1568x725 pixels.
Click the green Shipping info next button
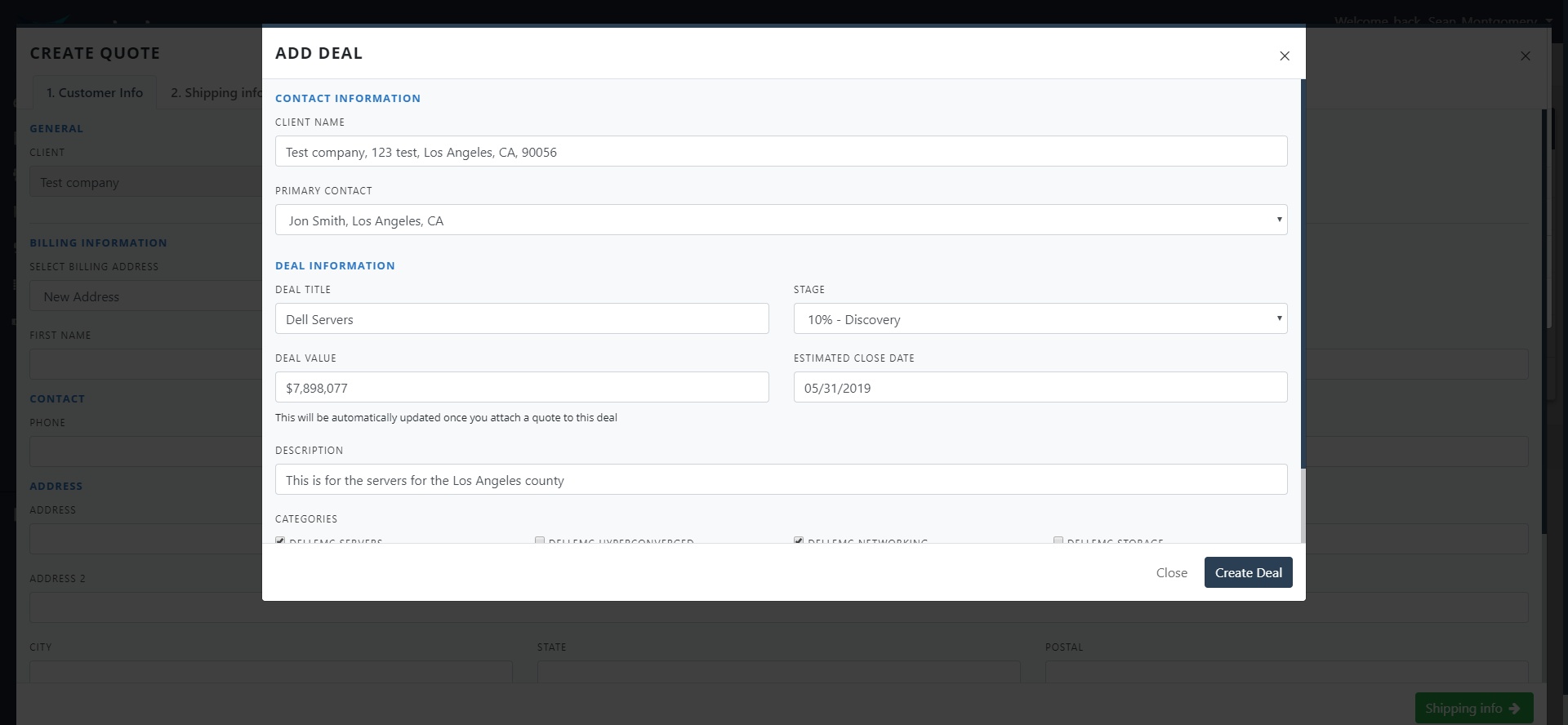point(1473,708)
